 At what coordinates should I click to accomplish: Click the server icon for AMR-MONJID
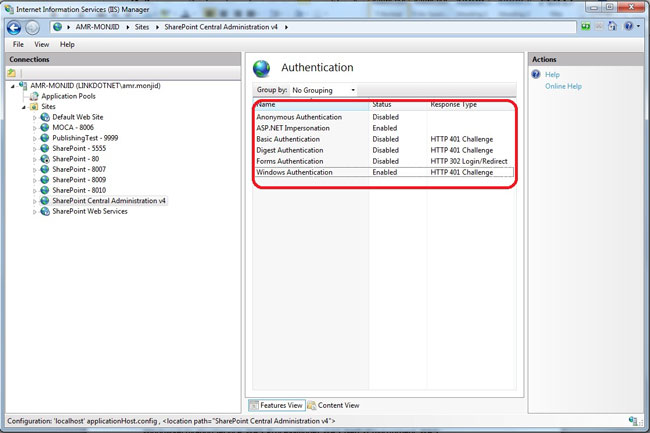[23, 86]
